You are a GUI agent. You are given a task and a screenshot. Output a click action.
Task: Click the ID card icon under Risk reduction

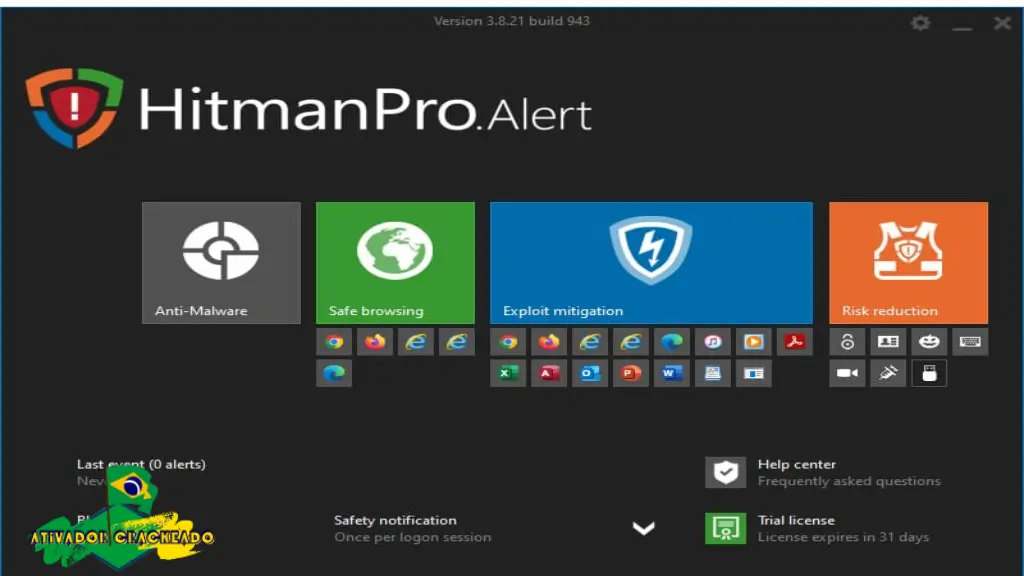click(888, 342)
